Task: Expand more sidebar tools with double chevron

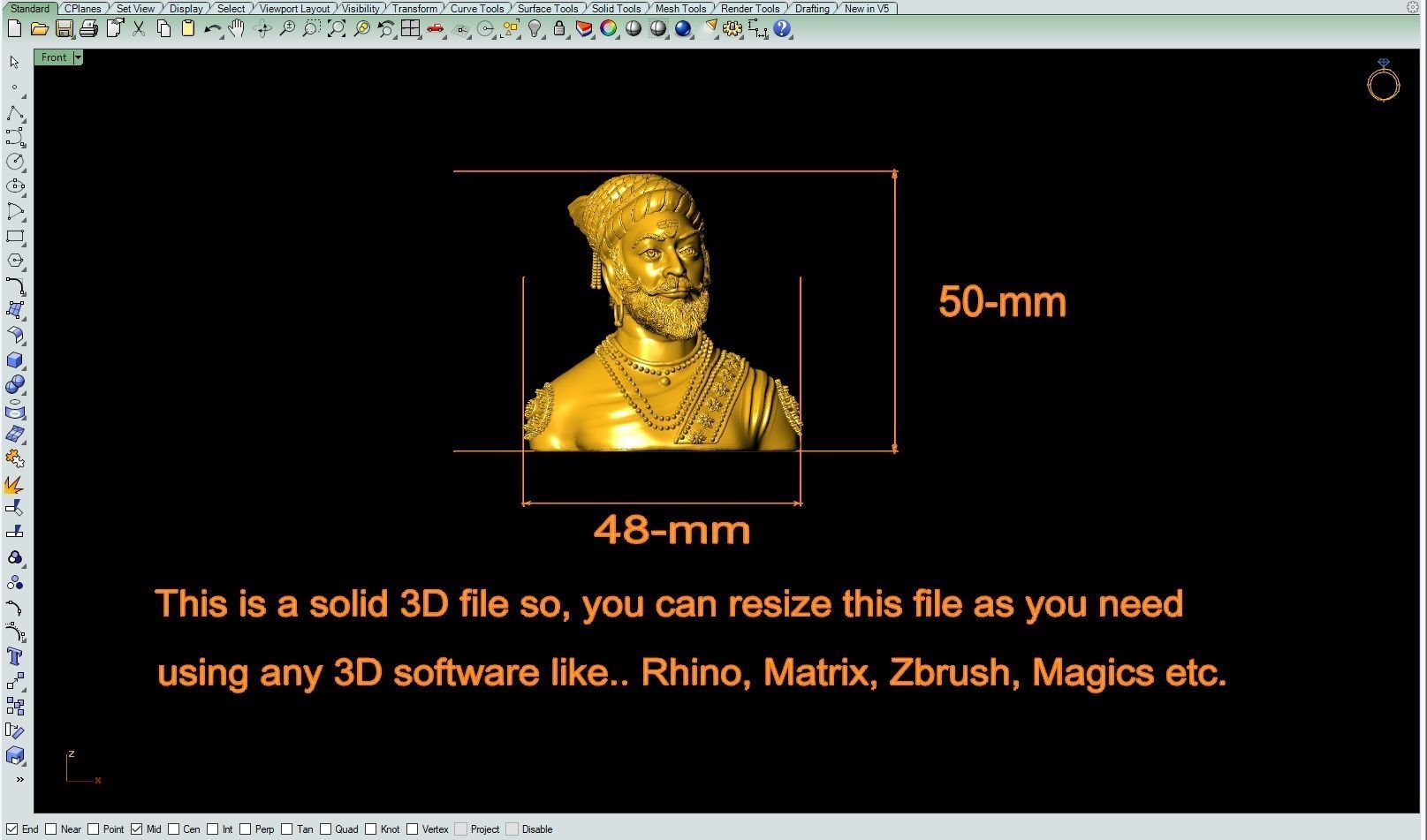Action: coord(19,779)
